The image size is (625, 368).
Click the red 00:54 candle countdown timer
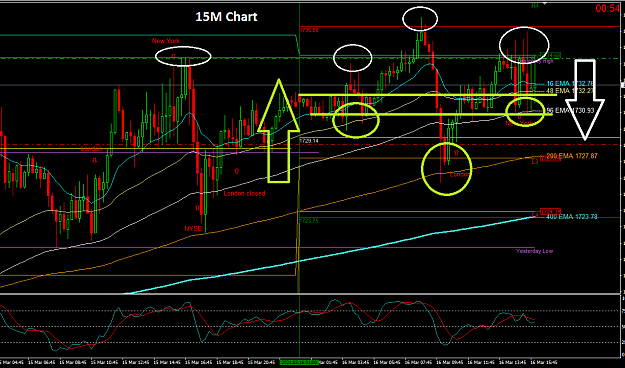click(607, 8)
